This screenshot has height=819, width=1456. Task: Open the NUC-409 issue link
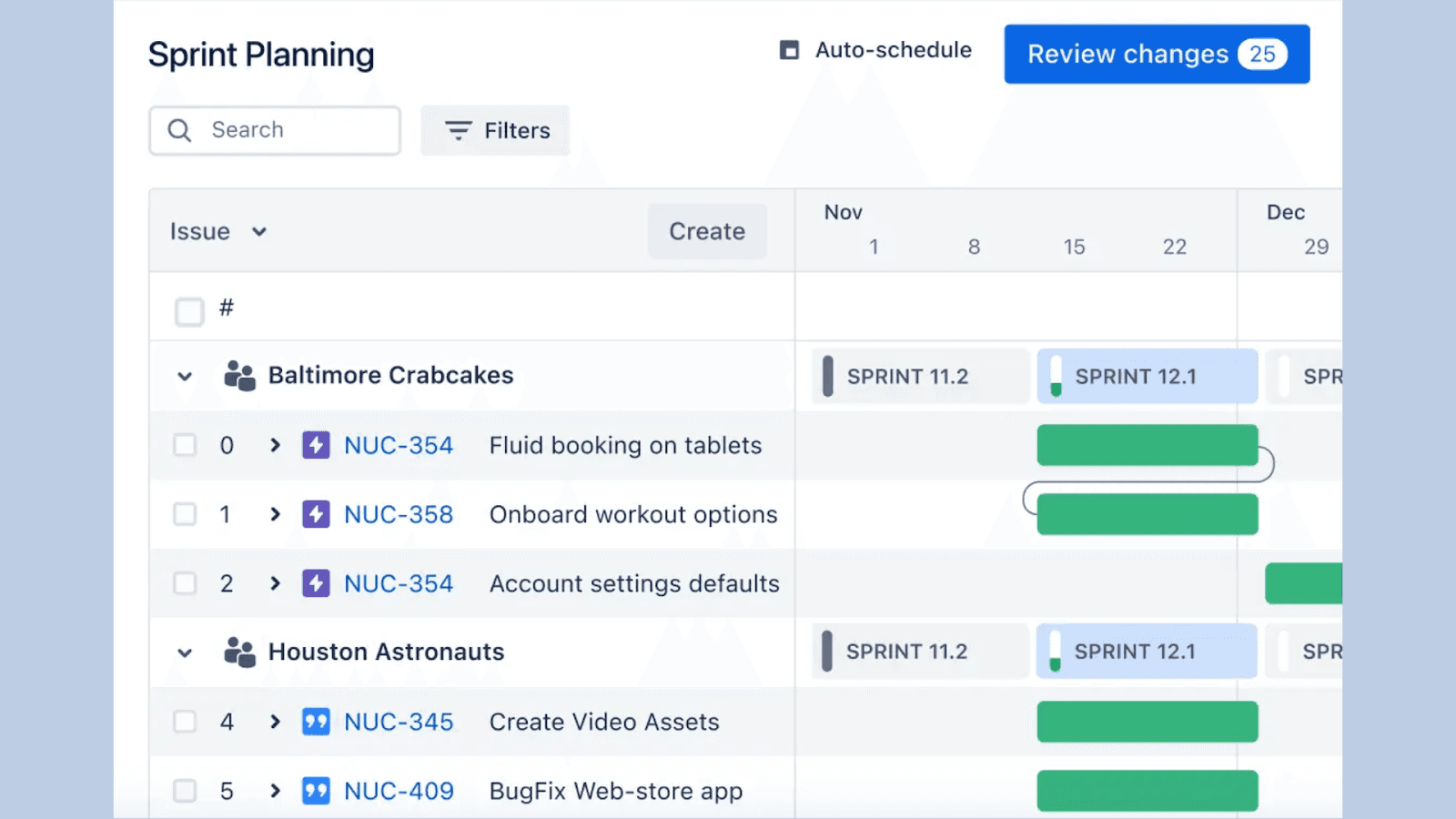pos(399,791)
